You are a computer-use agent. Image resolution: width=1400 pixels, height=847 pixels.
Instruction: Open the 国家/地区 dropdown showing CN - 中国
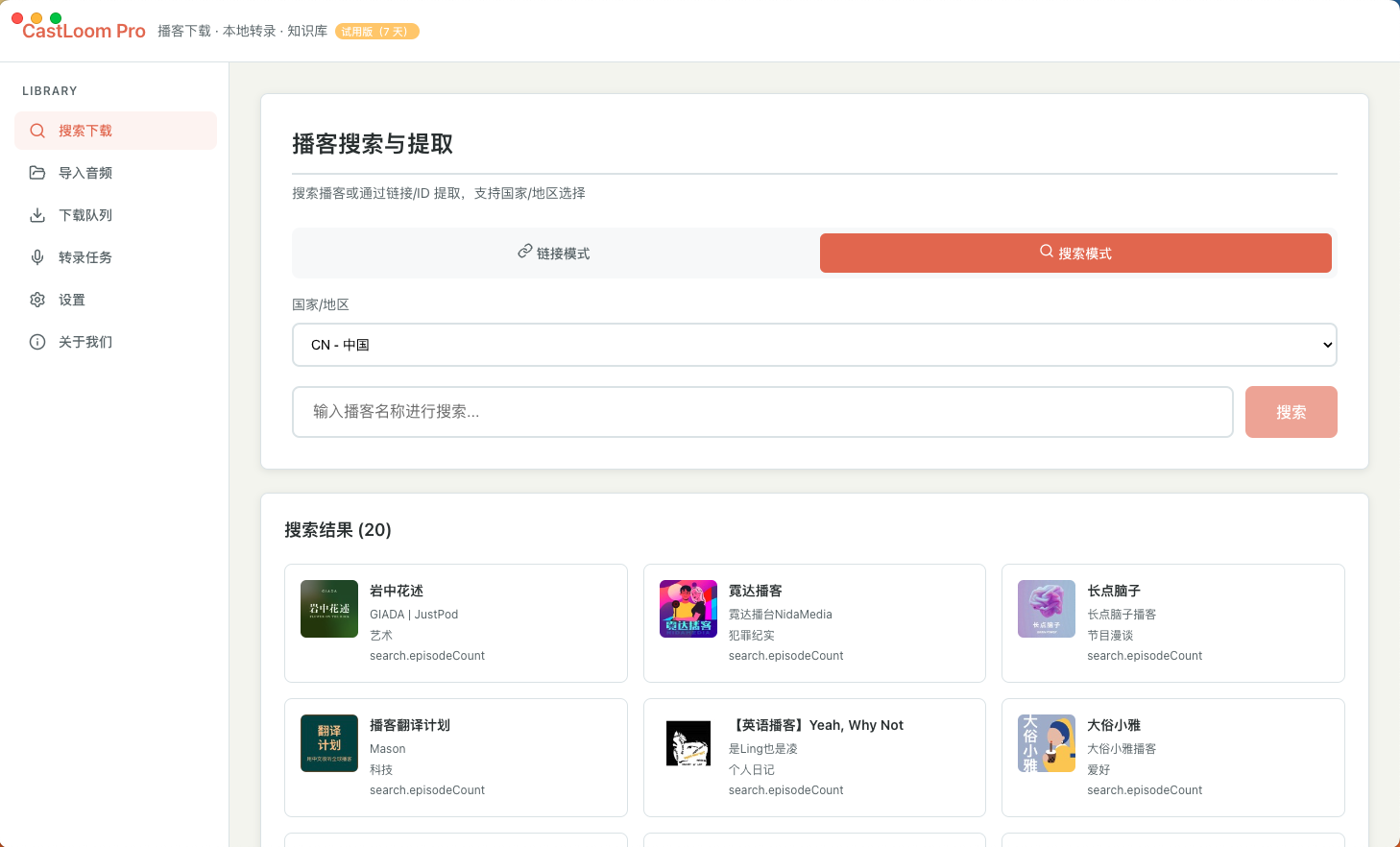point(814,345)
